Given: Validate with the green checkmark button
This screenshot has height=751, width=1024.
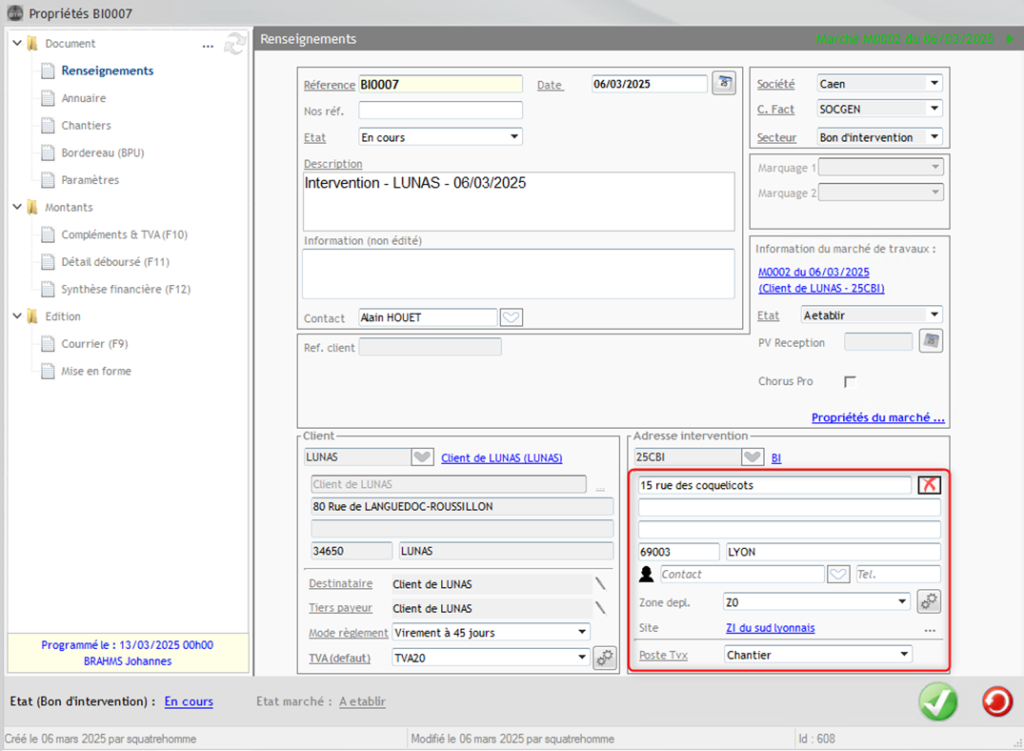Looking at the screenshot, I should (x=938, y=702).
